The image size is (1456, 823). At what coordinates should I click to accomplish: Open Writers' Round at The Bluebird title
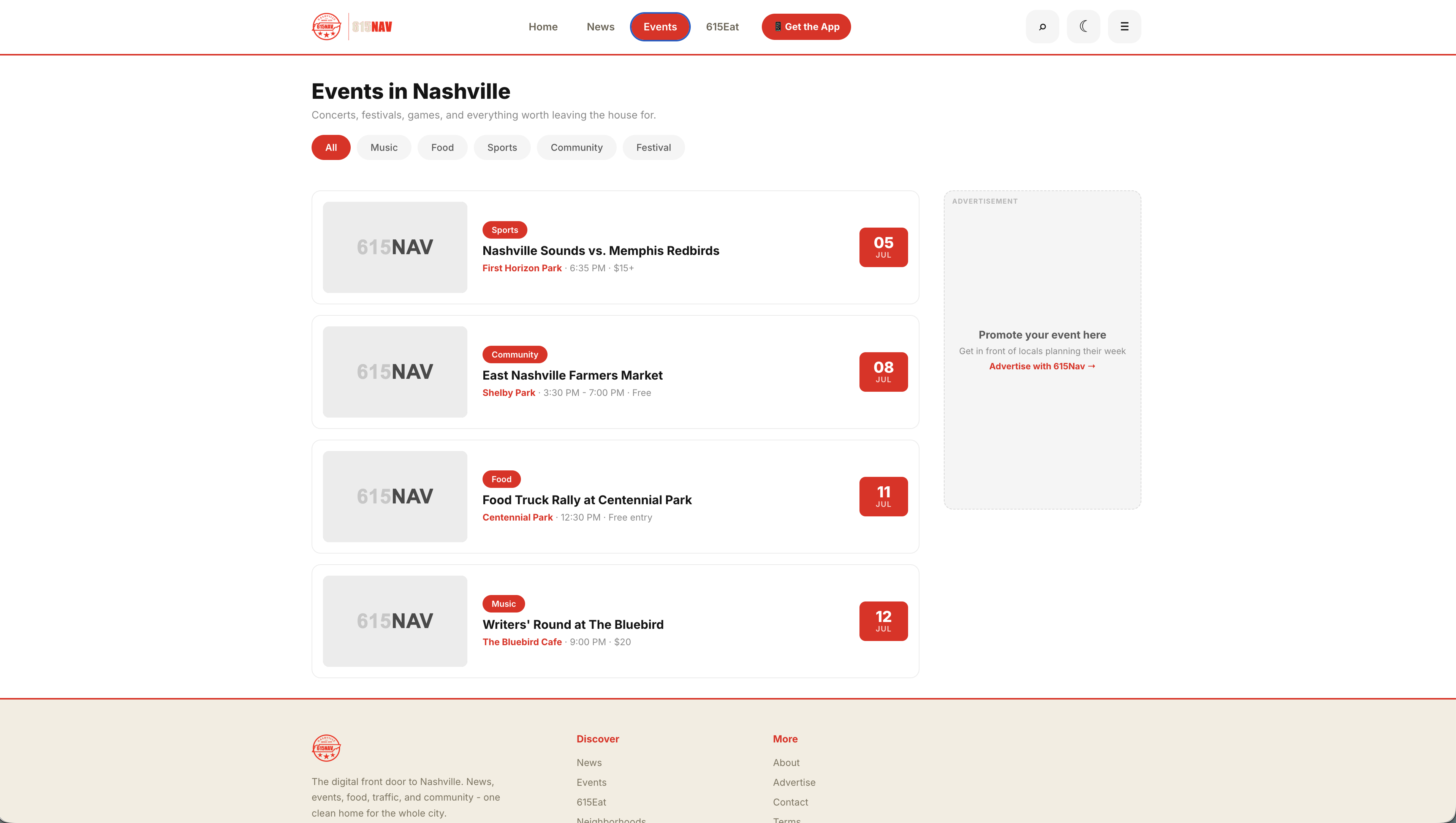pos(573,625)
